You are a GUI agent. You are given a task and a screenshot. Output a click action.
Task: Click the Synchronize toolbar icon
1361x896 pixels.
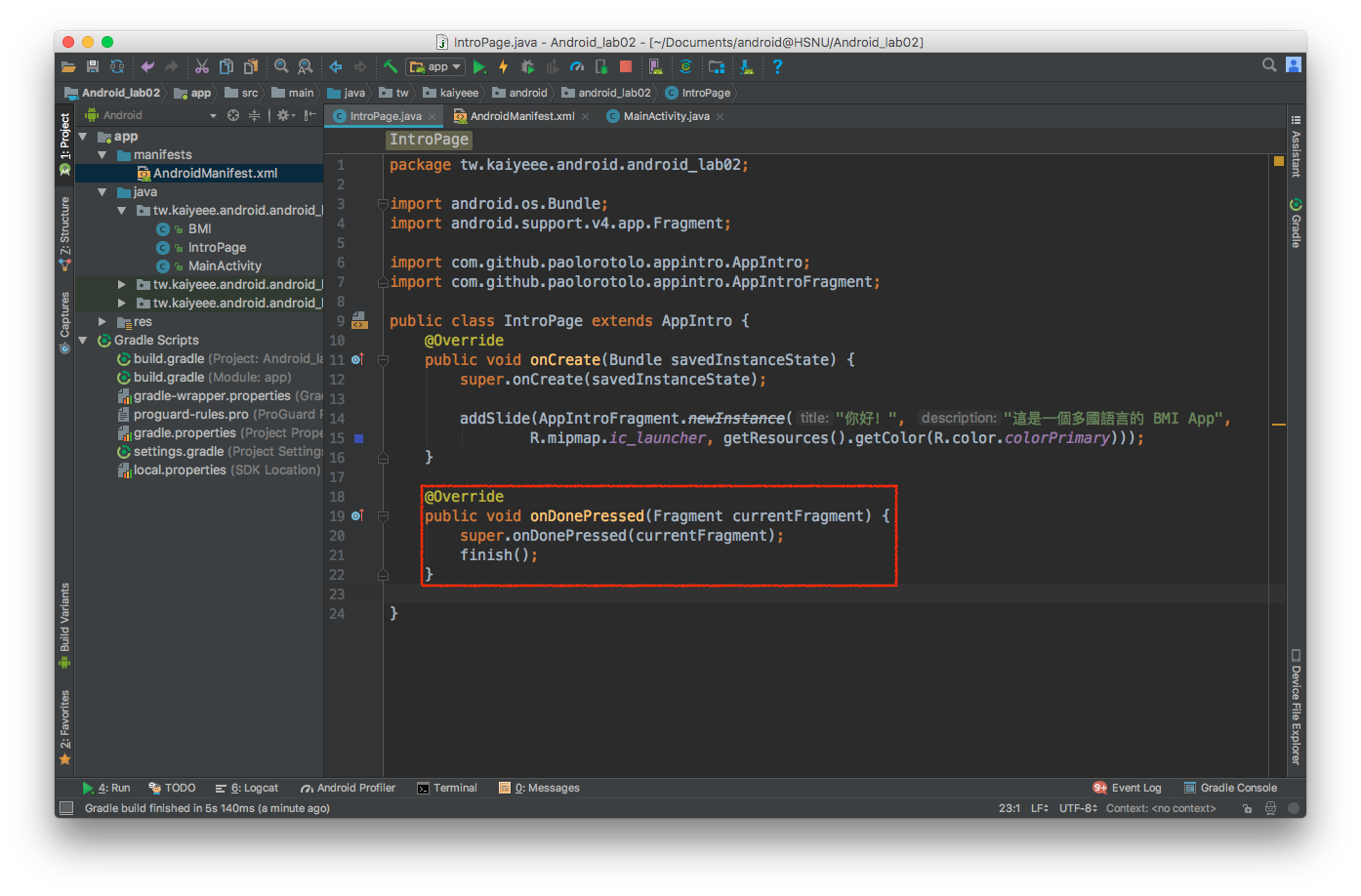[117, 66]
